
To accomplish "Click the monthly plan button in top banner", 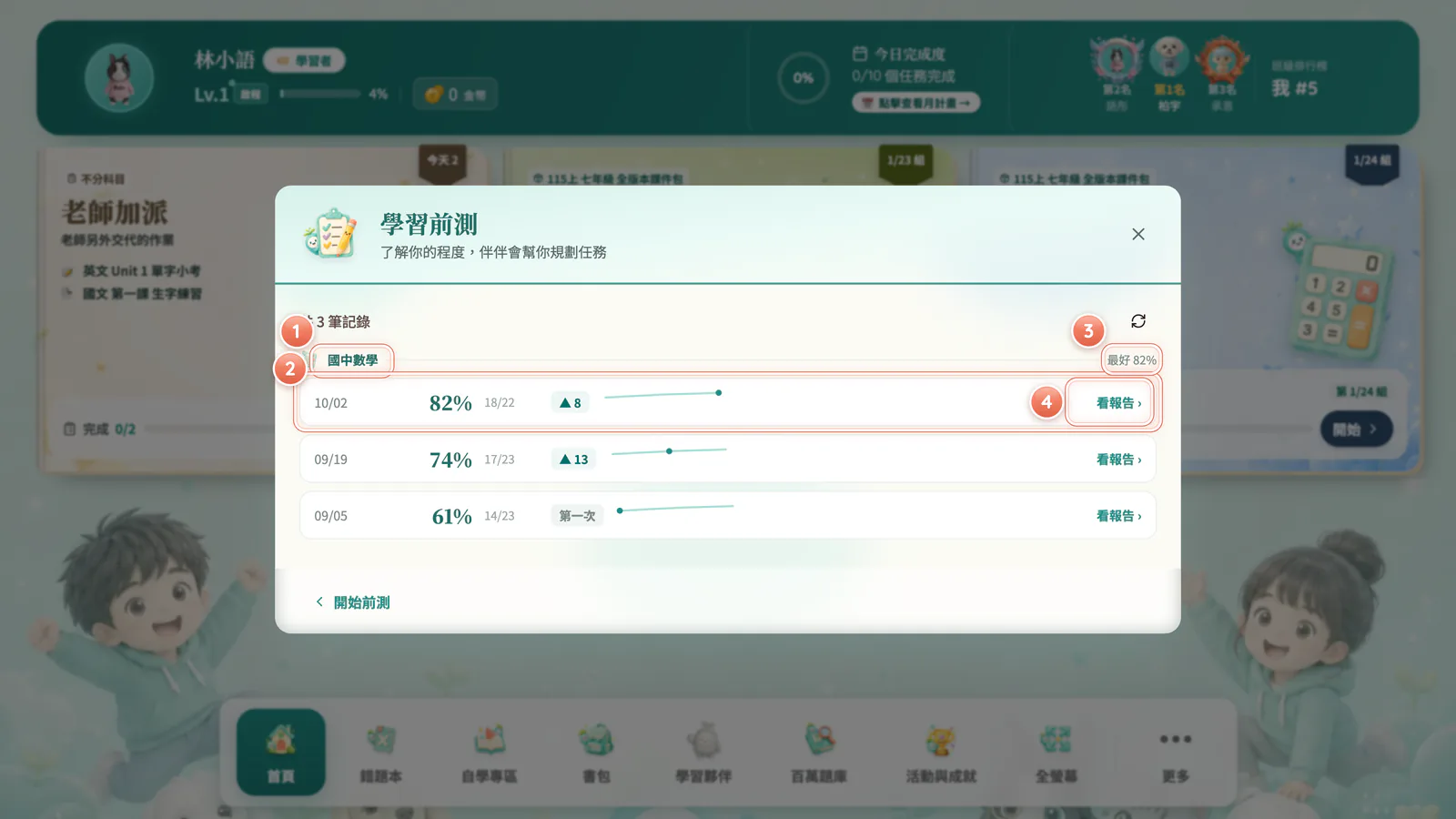I will (x=915, y=103).
